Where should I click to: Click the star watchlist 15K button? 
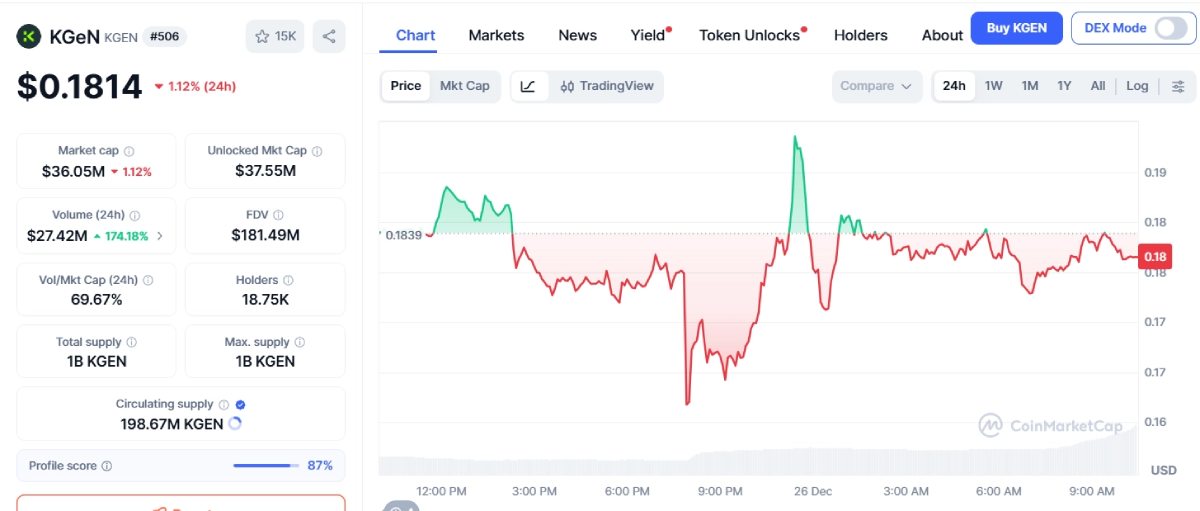coord(275,37)
